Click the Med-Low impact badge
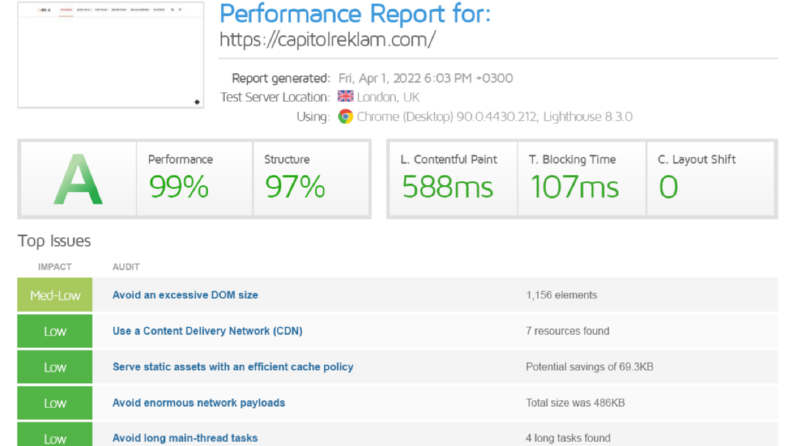793x446 pixels. 55,295
